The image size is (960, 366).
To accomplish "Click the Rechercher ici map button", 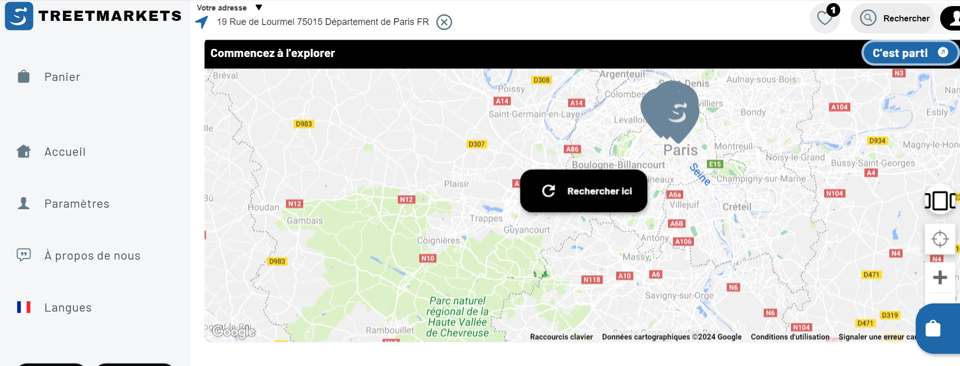I will 583,191.
